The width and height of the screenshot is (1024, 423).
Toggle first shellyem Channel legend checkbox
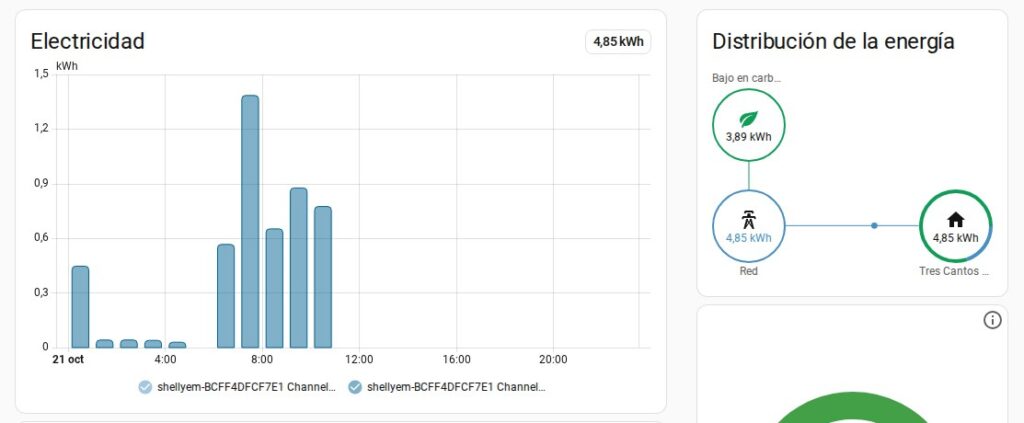point(145,387)
